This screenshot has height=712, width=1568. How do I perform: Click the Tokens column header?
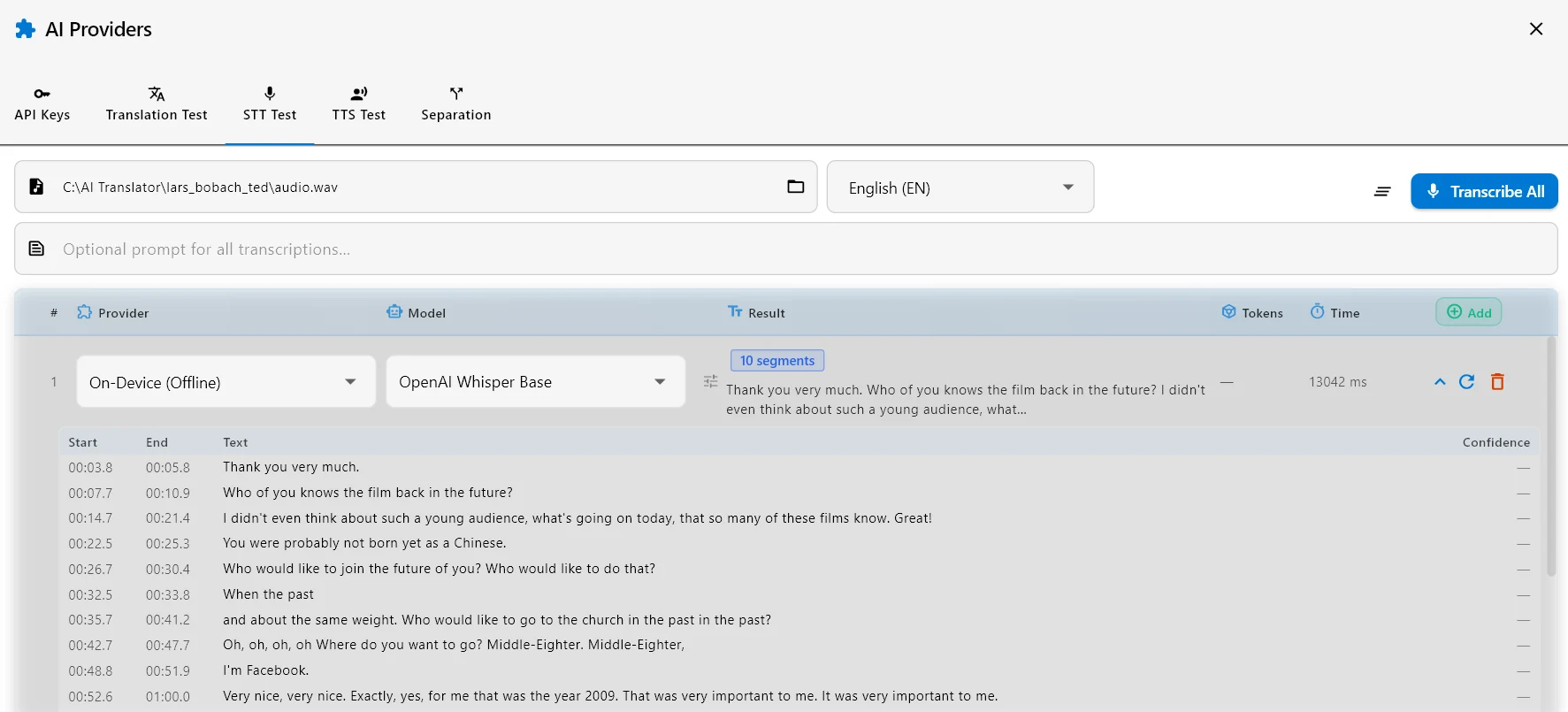(1252, 312)
